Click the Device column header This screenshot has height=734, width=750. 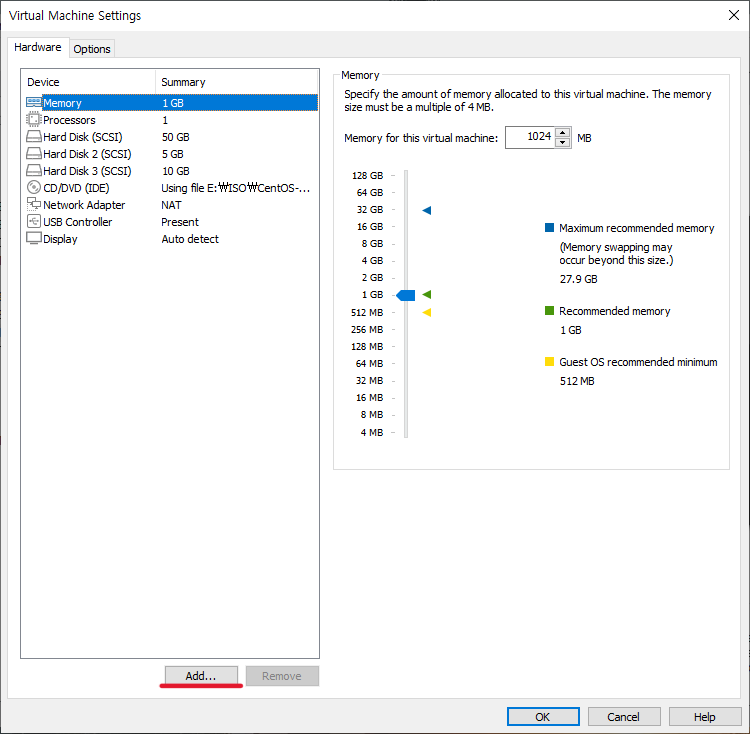point(88,82)
